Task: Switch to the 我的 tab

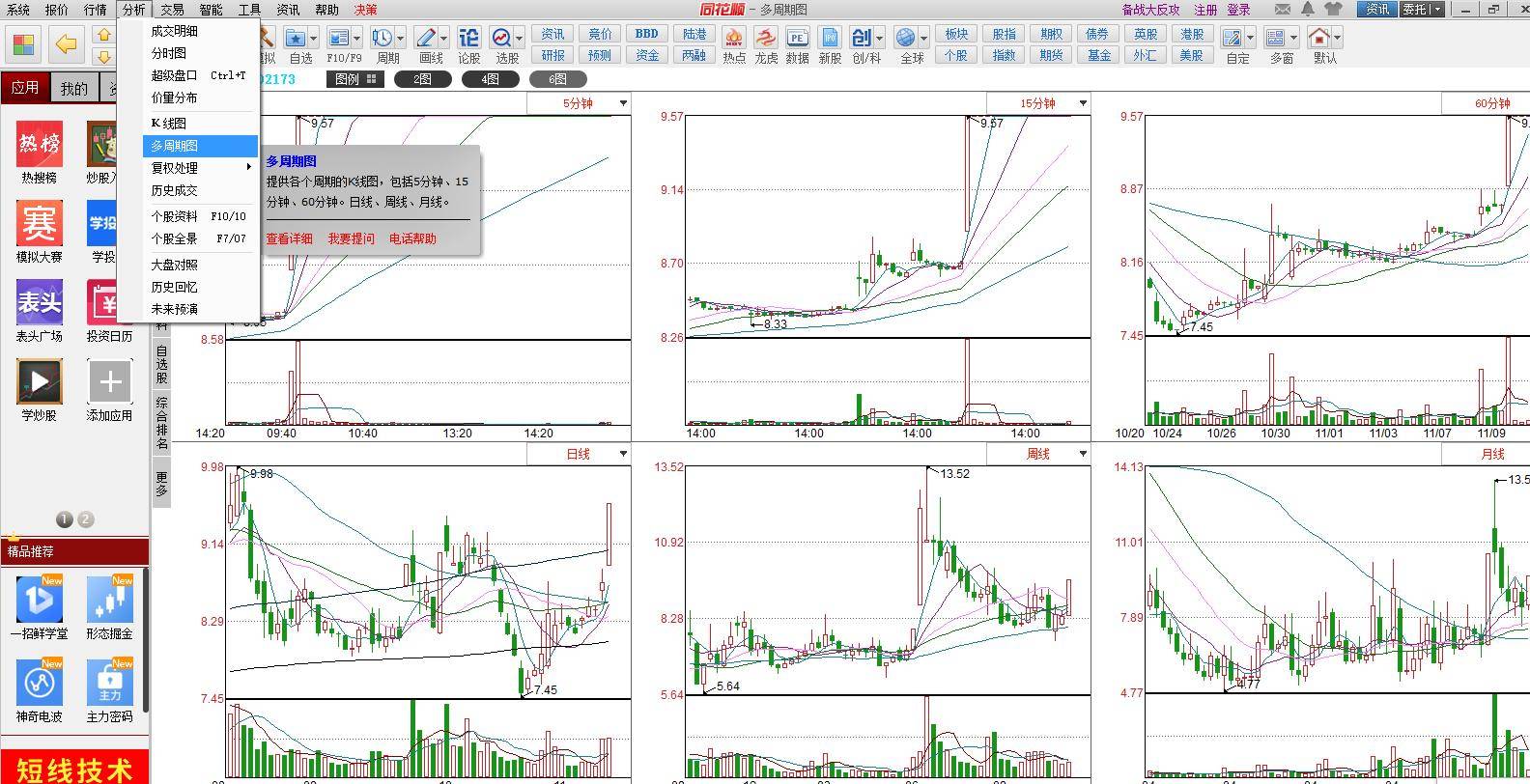Action: point(74,88)
